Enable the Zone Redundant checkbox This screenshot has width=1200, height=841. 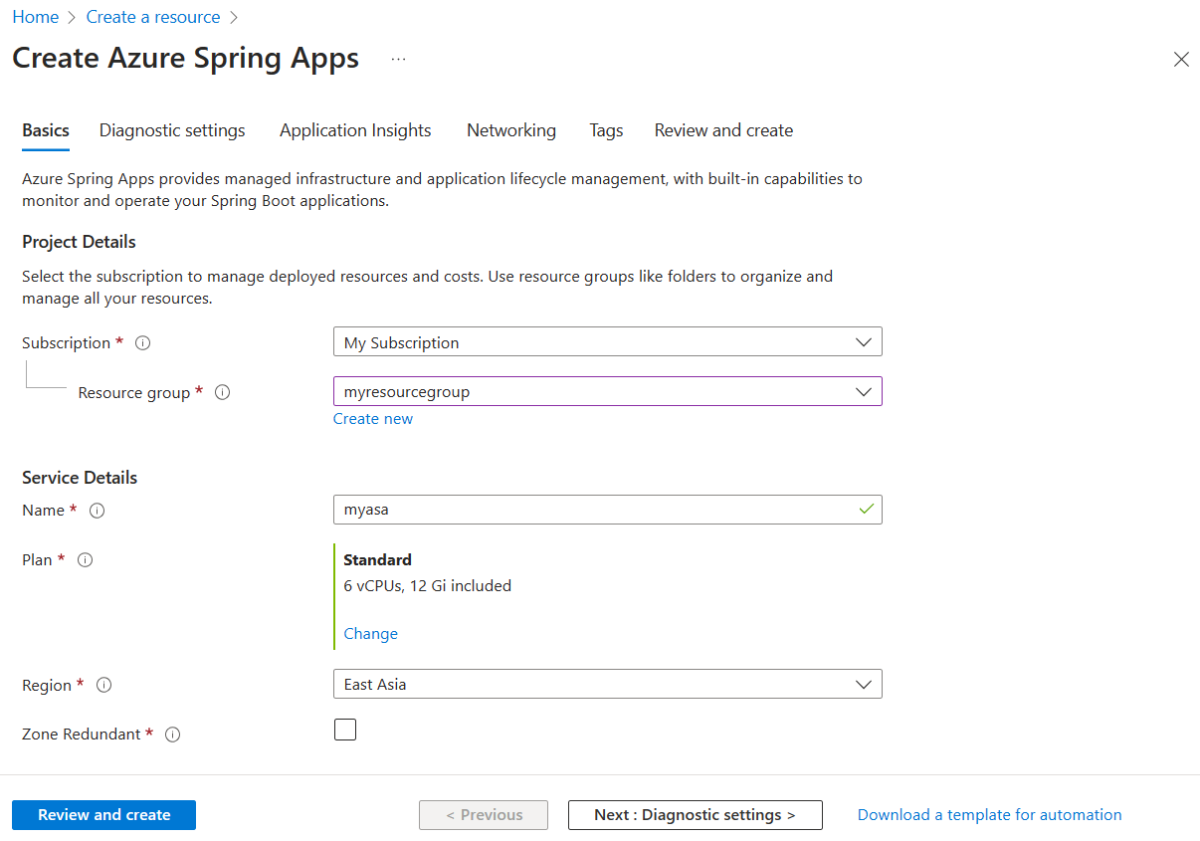(x=345, y=730)
